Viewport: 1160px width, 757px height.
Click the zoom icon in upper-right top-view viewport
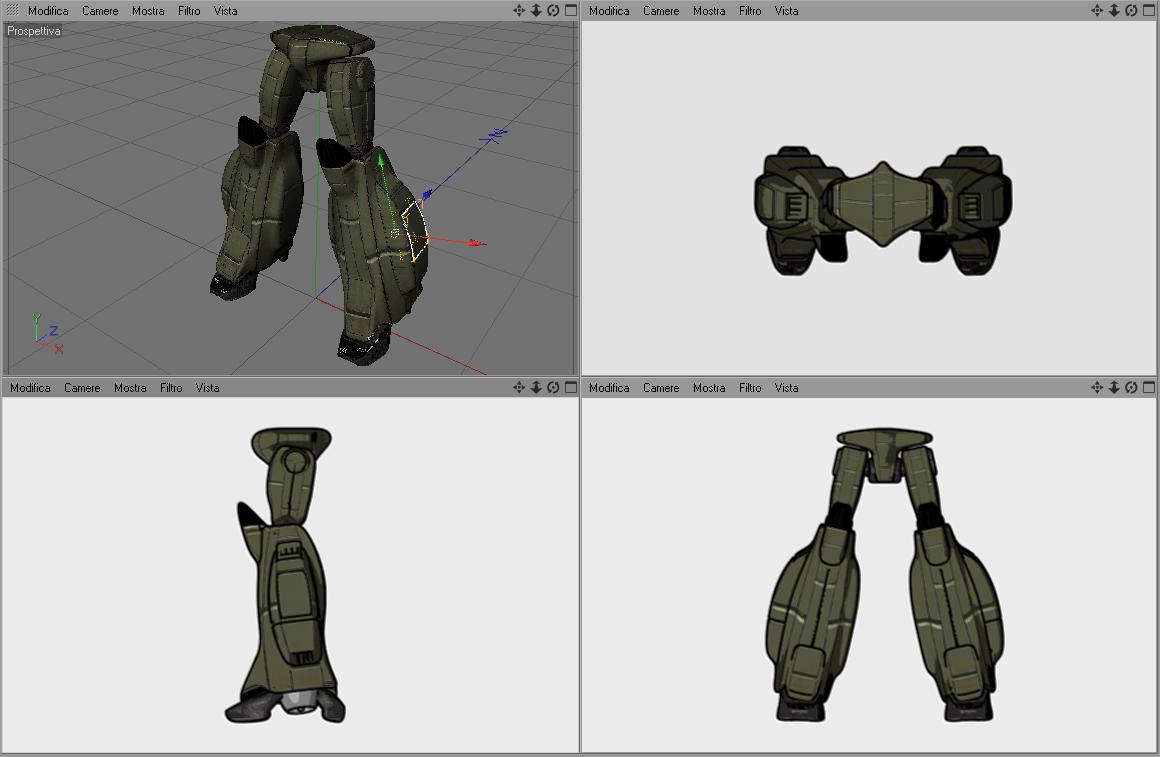1114,10
